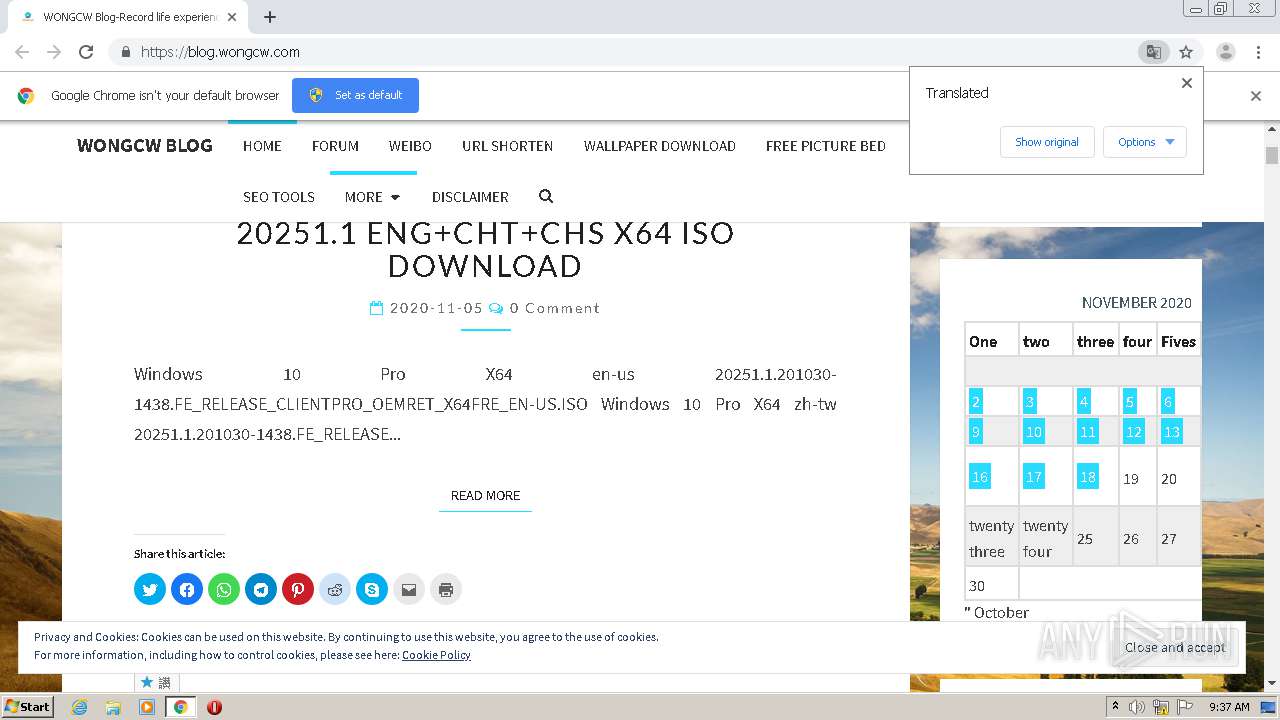The width and height of the screenshot is (1280, 720).
Task: Bookmark this page with the star icon
Action: [1186, 52]
